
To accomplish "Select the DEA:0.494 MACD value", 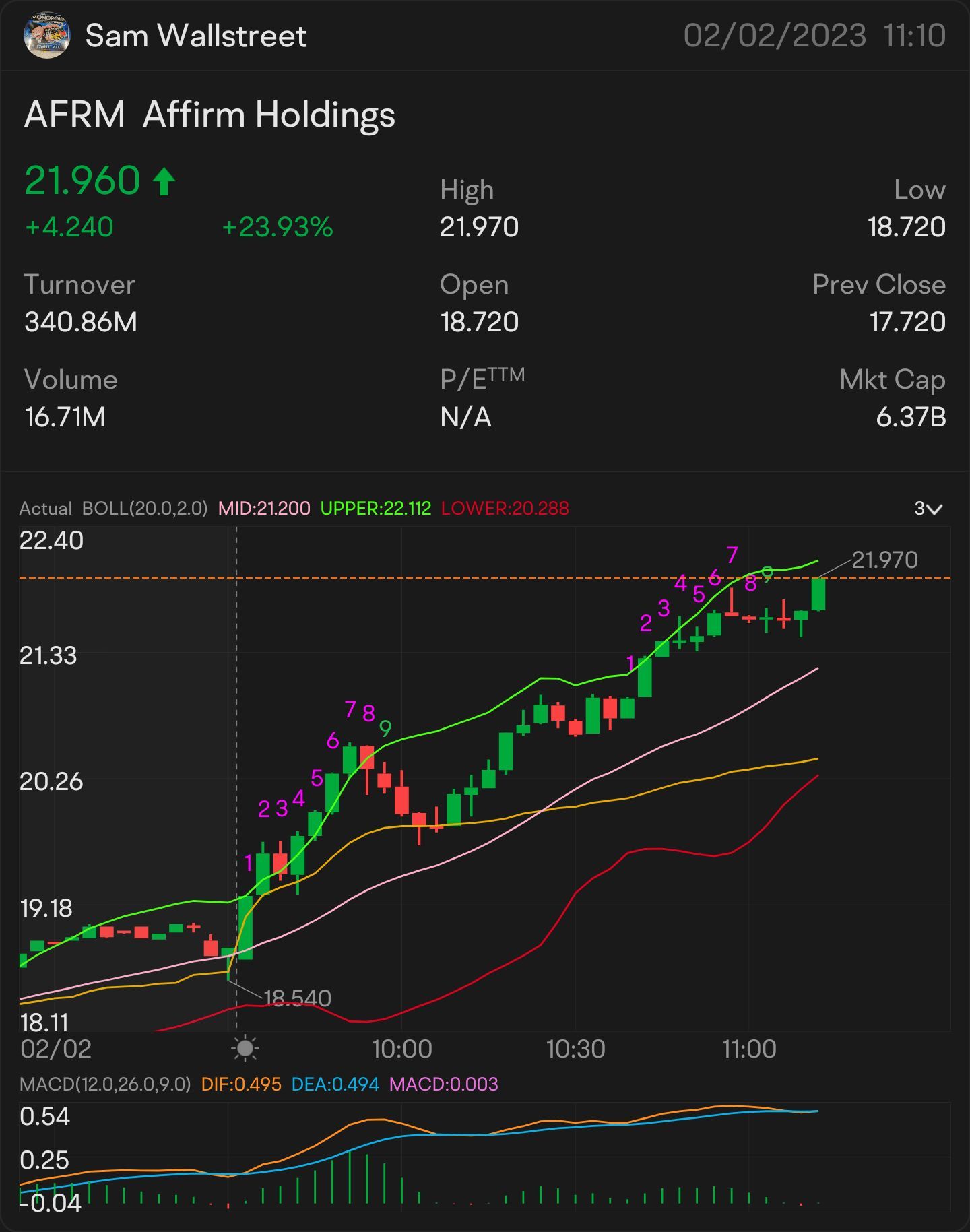I will coord(335,1084).
